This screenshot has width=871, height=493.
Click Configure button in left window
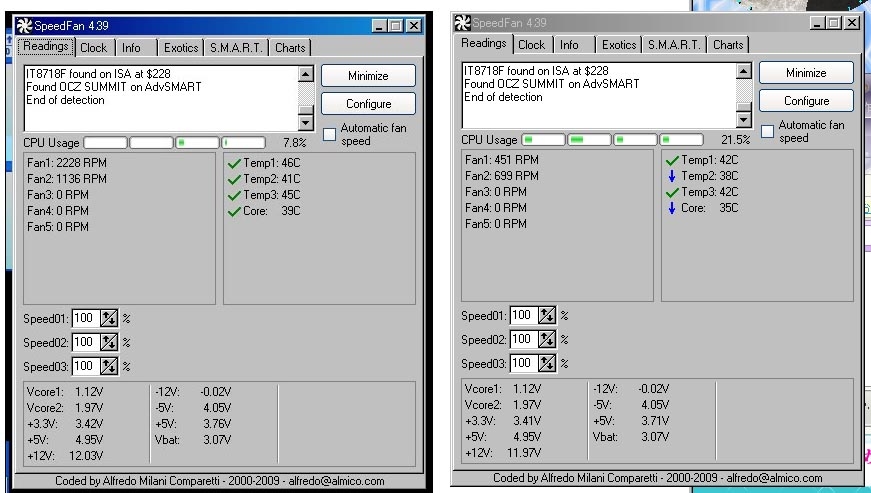(368, 104)
